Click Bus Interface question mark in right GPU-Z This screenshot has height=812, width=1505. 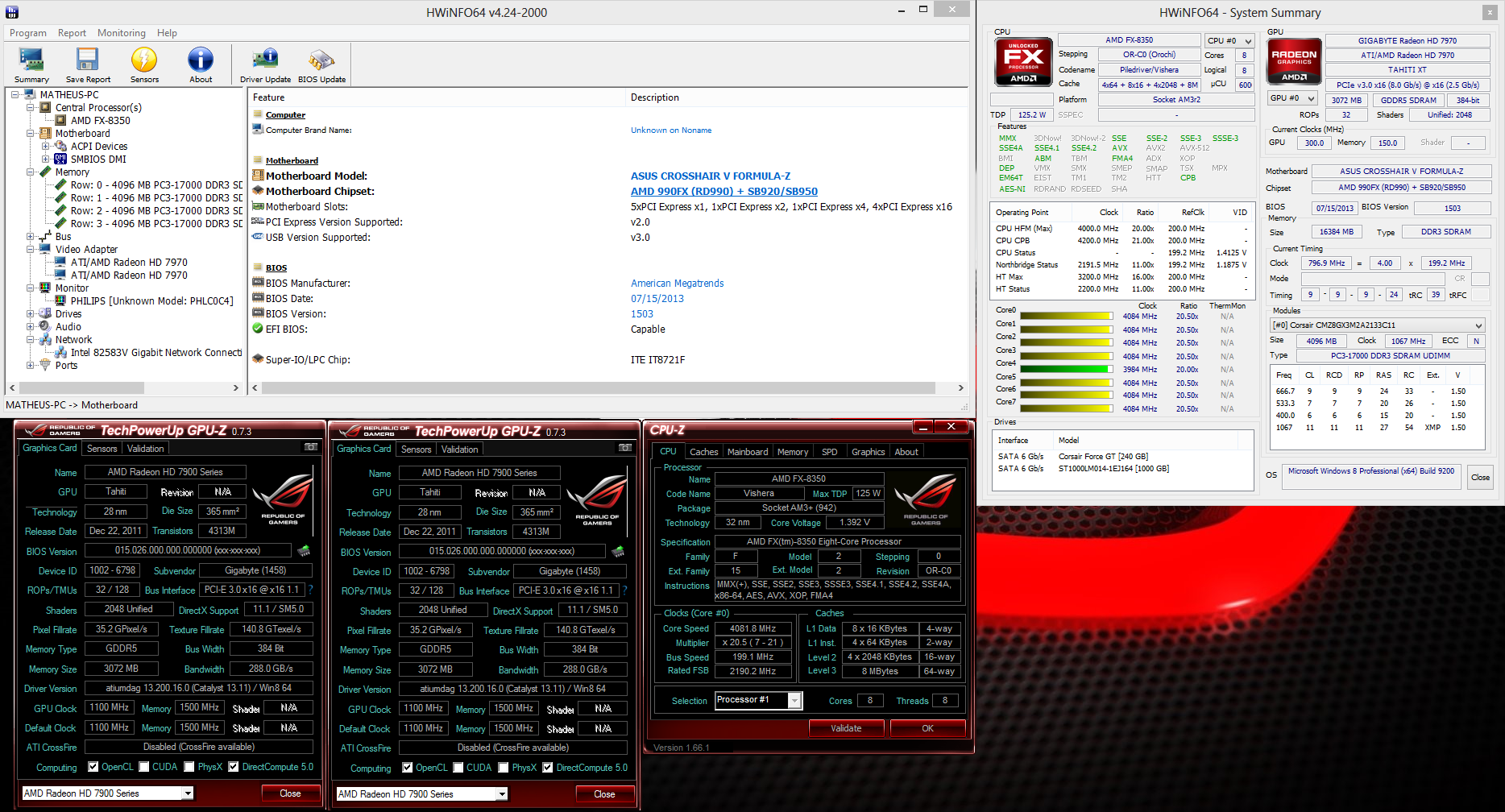coord(625,590)
